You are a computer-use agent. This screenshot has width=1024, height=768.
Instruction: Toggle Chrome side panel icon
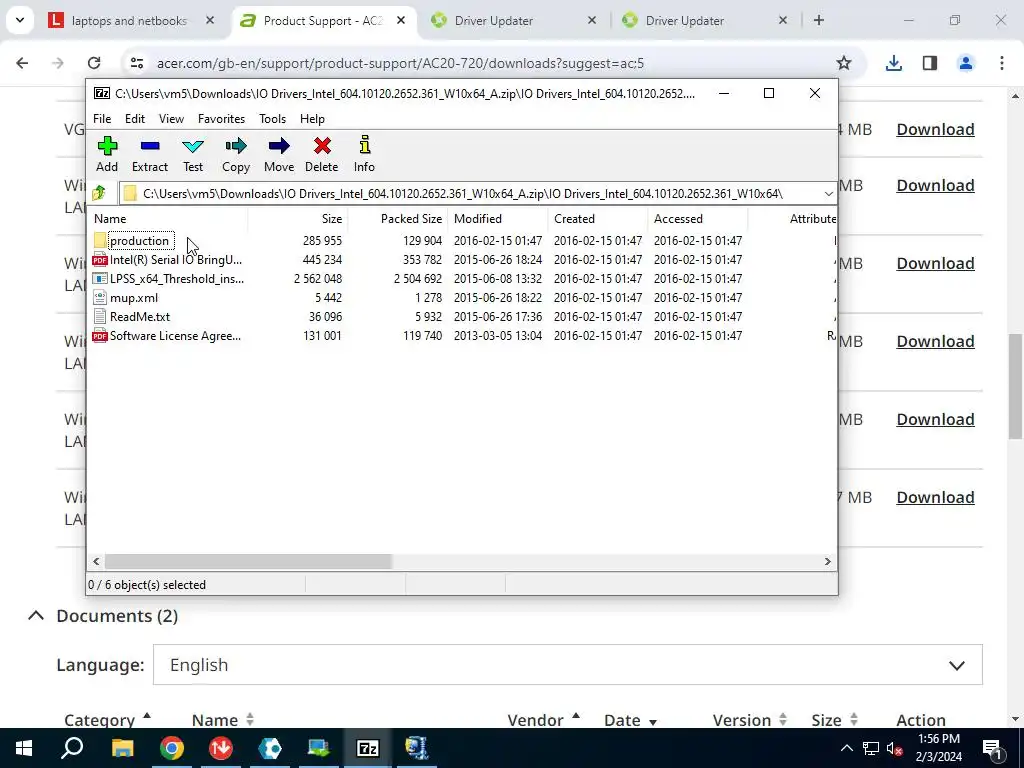pos(929,63)
